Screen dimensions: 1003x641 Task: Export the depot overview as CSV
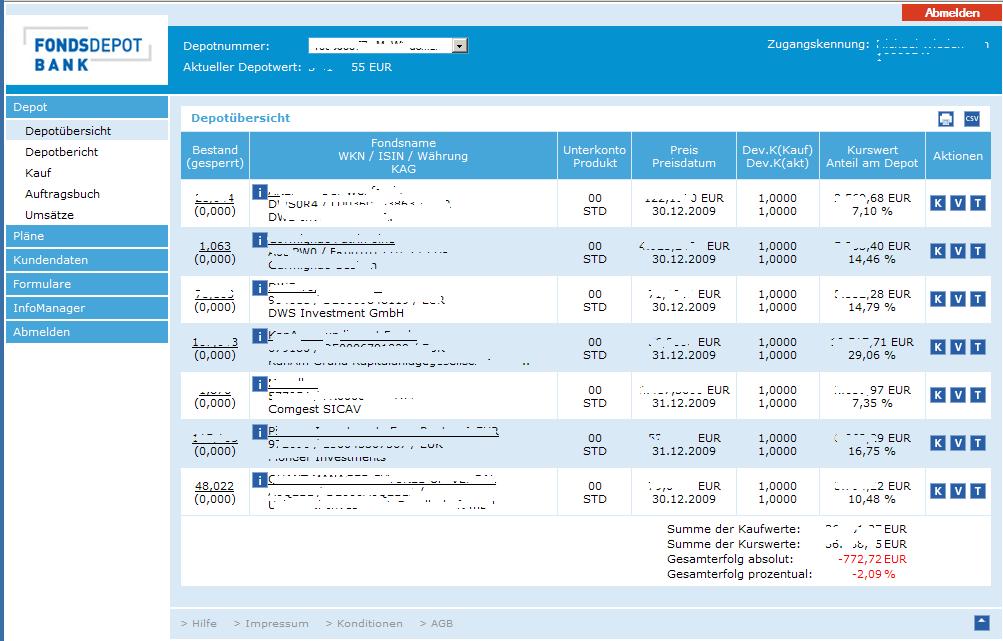[x=972, y=118]
